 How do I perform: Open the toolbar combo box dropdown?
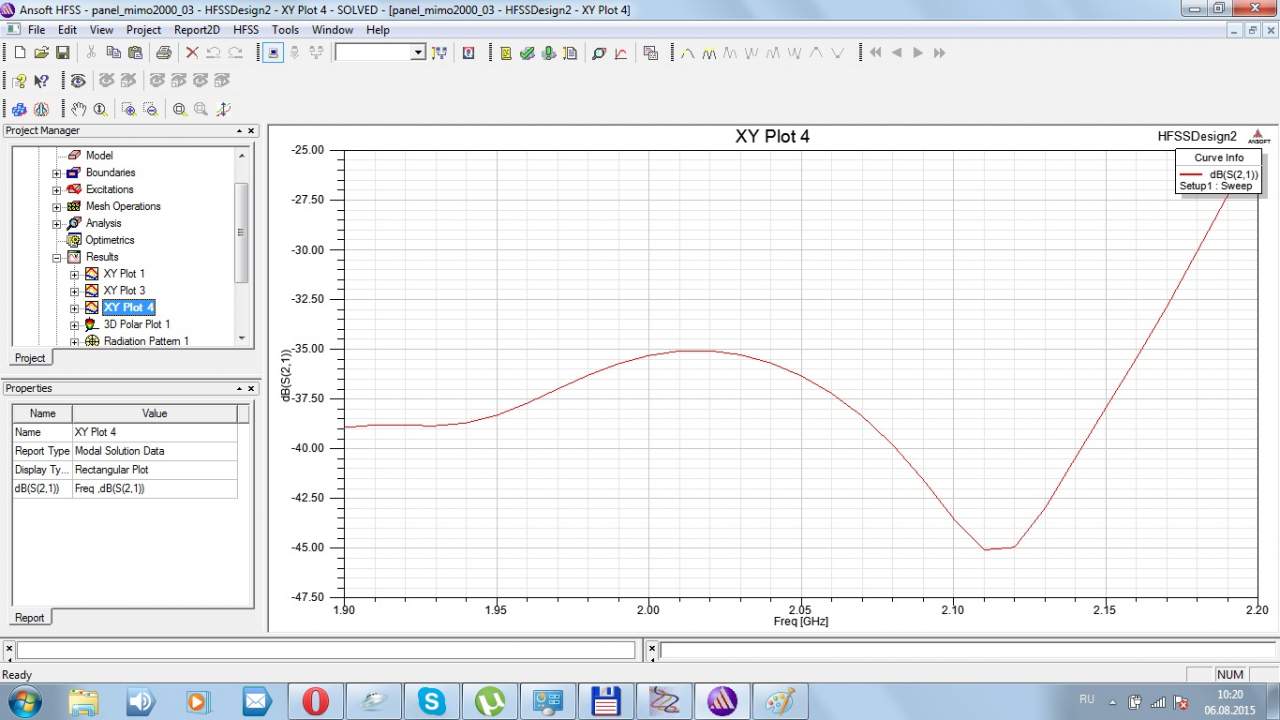(418, 53)
